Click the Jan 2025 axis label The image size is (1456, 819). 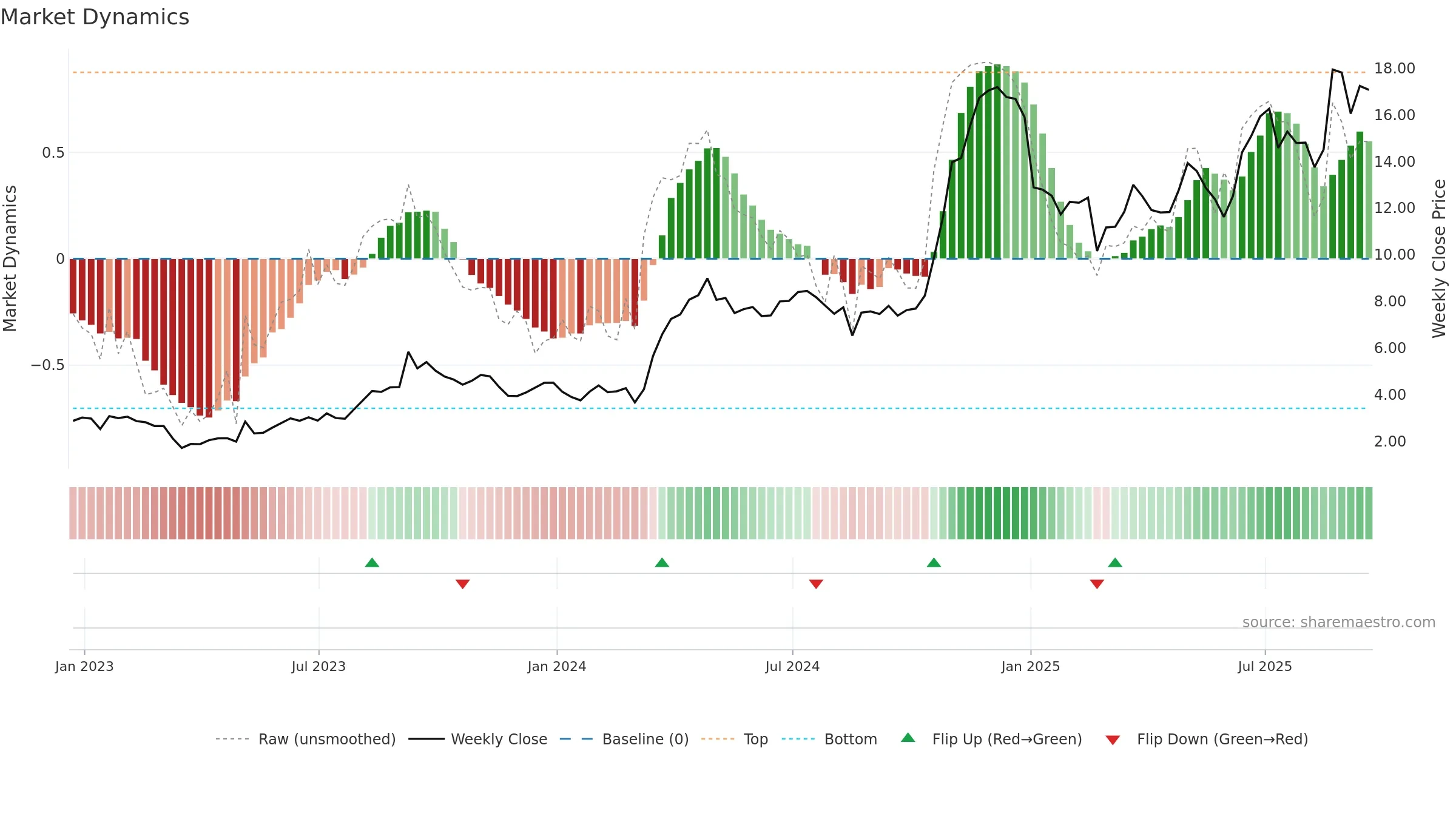1031,666
